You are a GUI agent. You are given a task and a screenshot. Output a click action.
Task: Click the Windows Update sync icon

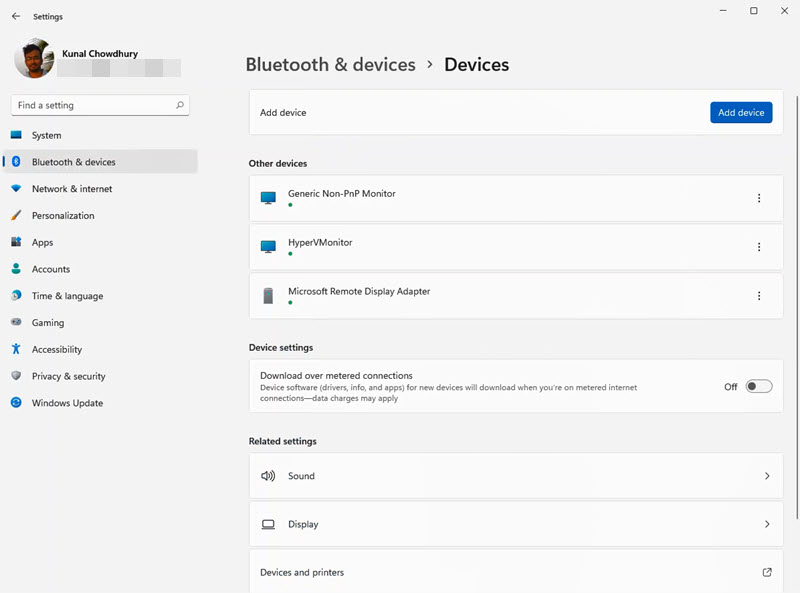coord(16,402)
